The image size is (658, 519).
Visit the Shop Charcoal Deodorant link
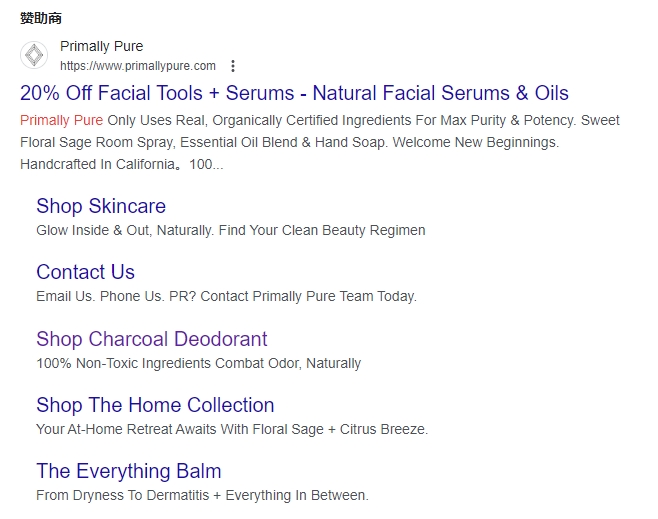152,339
